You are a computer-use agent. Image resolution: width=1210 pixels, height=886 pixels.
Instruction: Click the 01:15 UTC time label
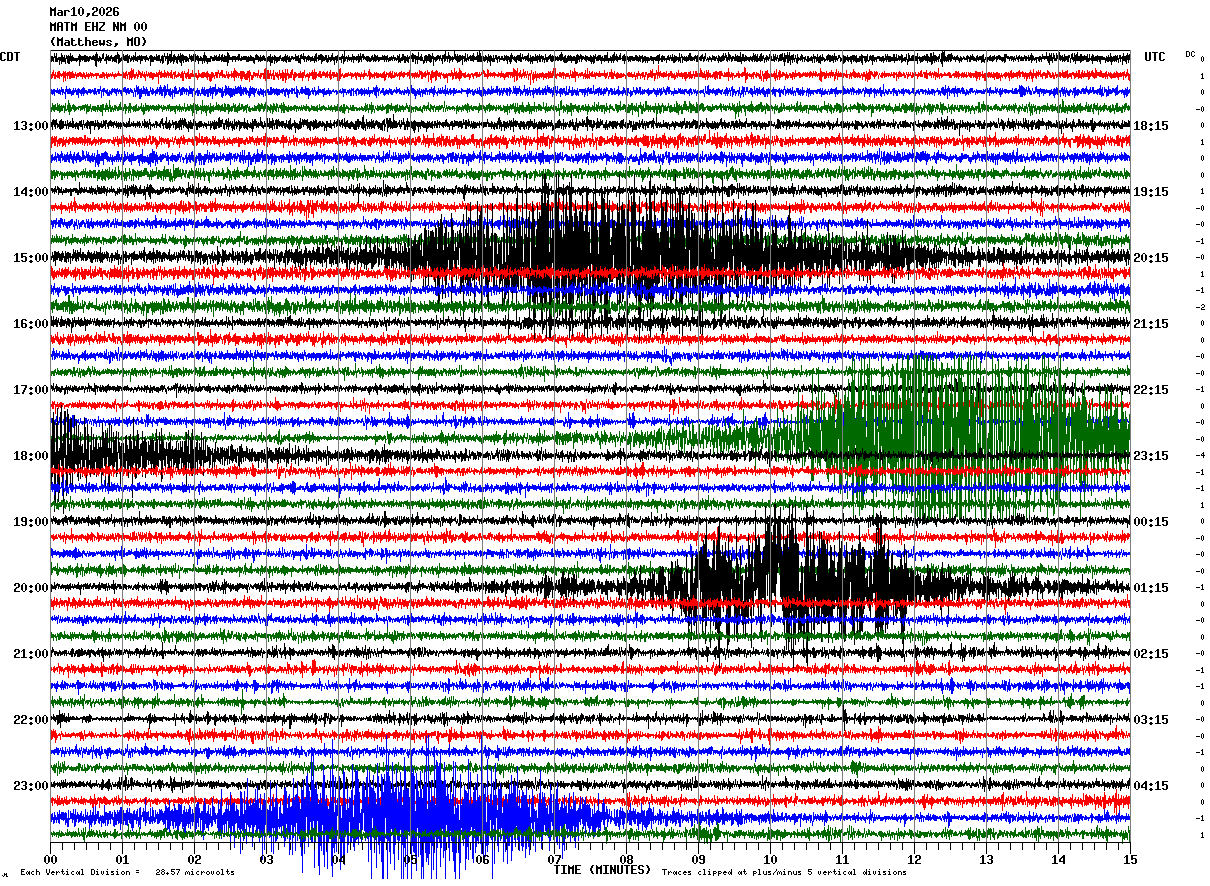pyautogui.click(x=1151, y=588)
